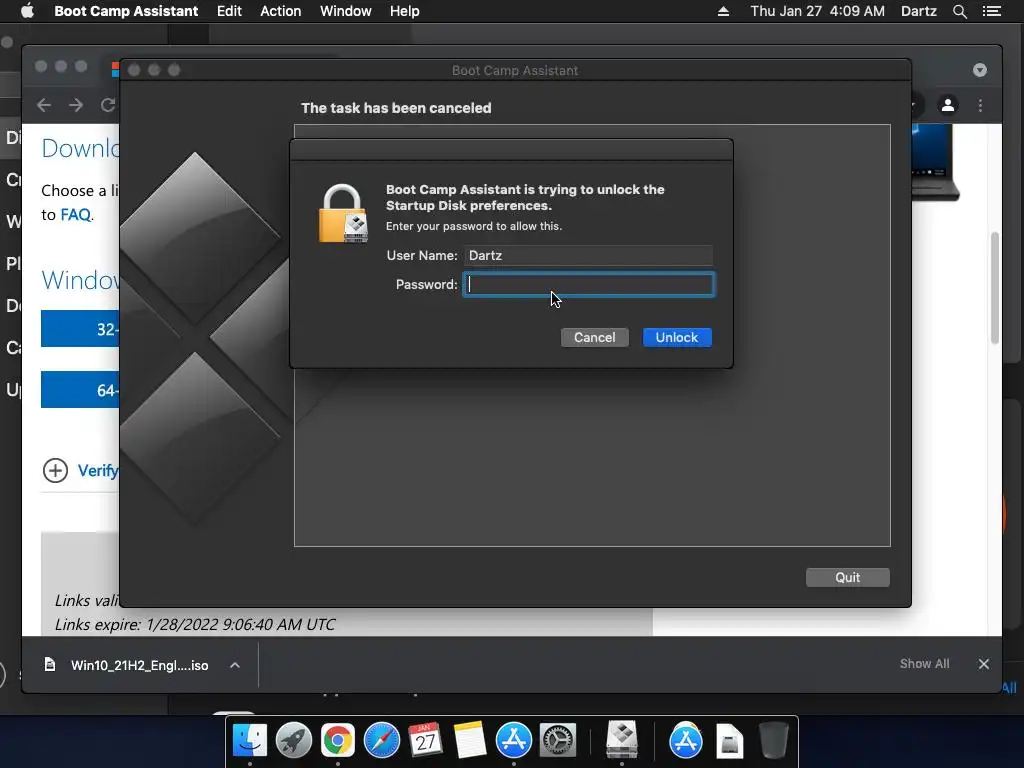Follow the FAQ link on the page
Screen dimensions: 1024x768
tap(76, 215)
